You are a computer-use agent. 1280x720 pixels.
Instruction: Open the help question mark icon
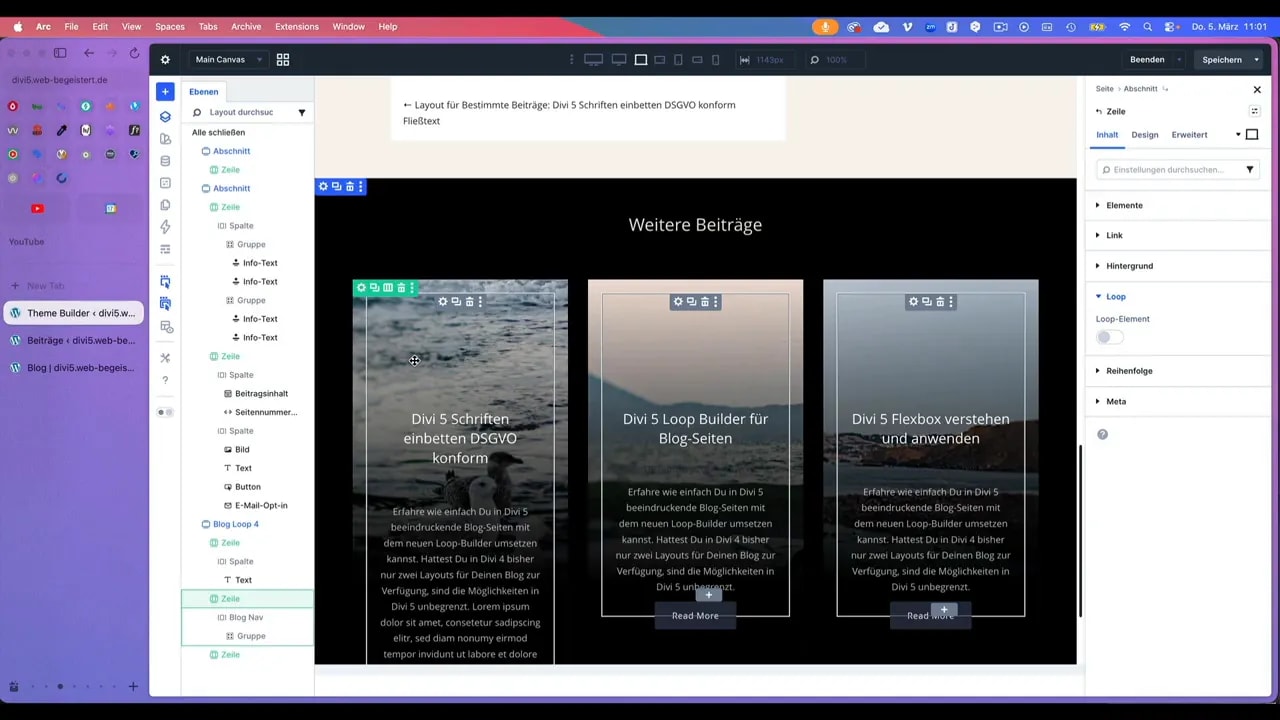165,379
